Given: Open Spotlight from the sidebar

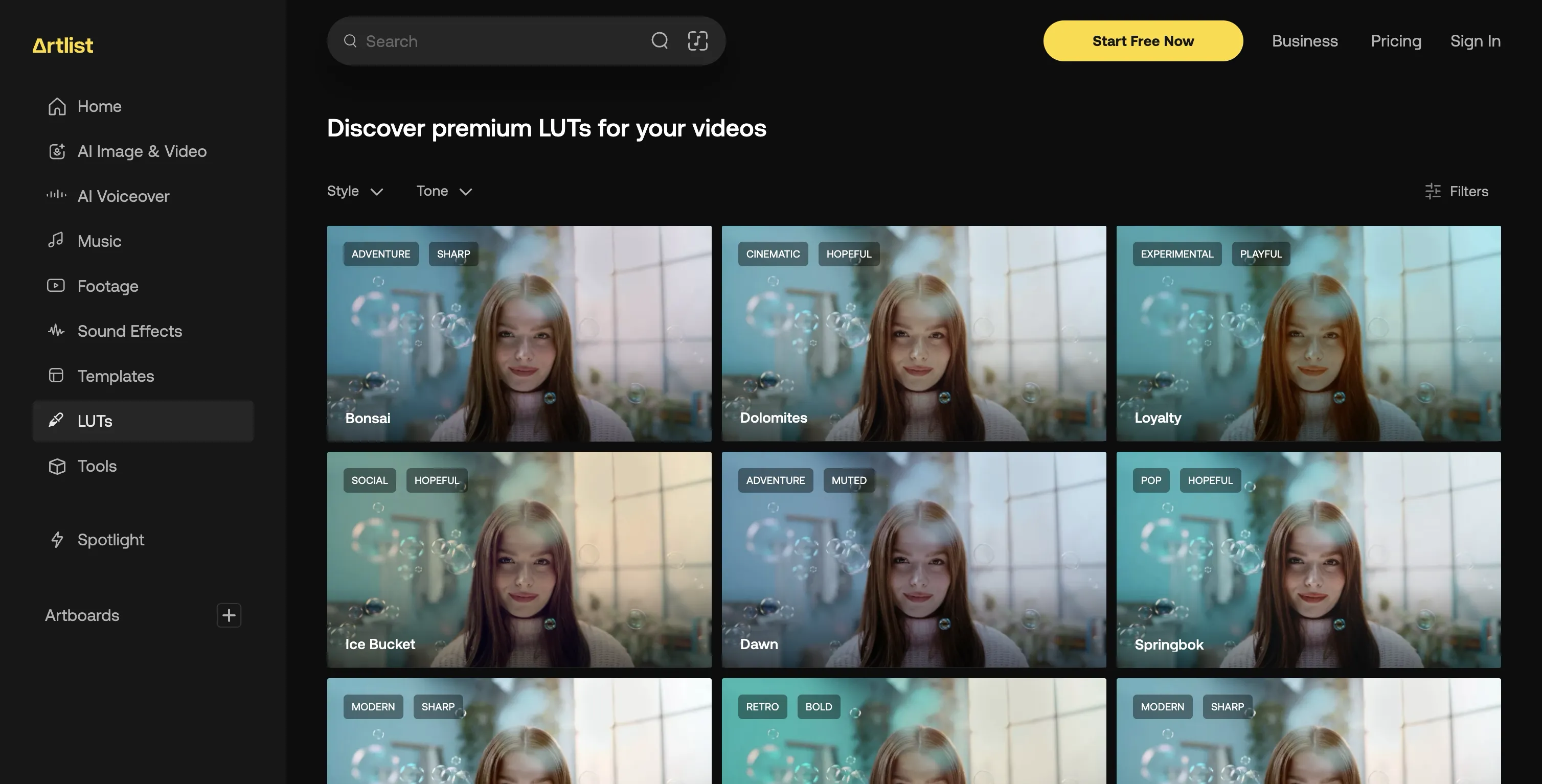Looking at the screenshot, I should (x=110, y=540).
